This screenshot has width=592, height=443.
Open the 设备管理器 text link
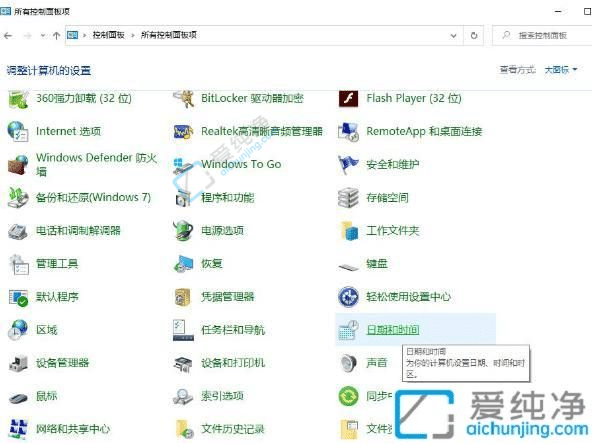click(x=62, y=363)
